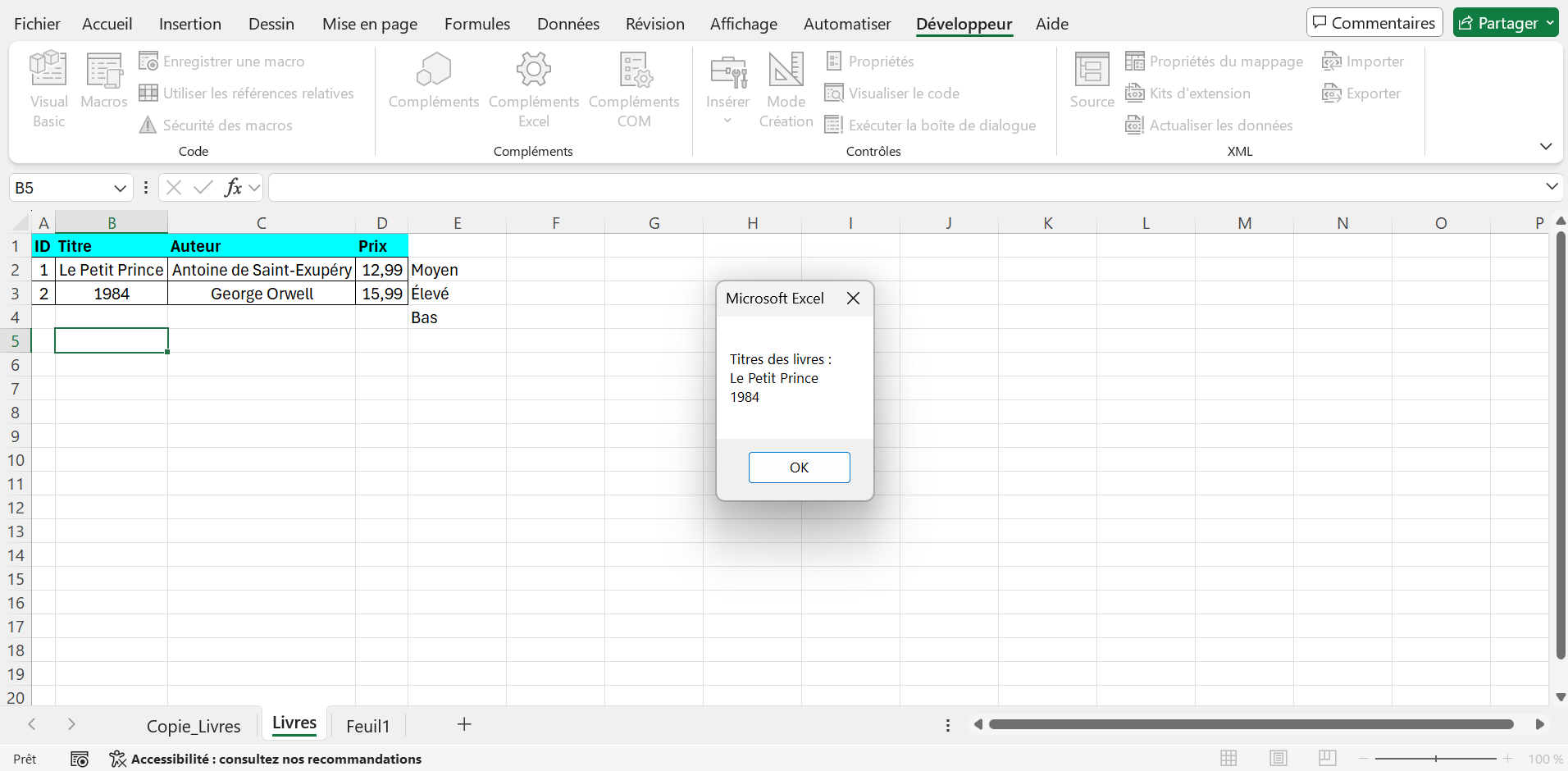Open Propriétés du mappage
This screenshot has height=771, width=1568.
click(x=1214, y=62)
